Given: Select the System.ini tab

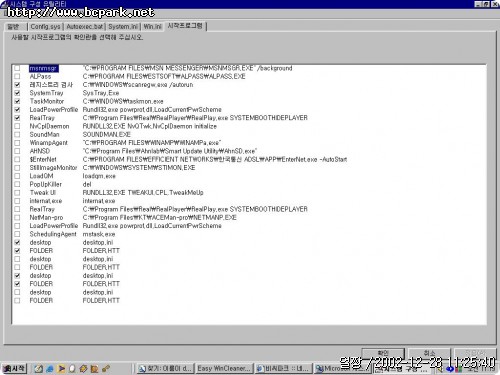Looking at the screenshot, I should pyautogui.click(x=123, y=27).
